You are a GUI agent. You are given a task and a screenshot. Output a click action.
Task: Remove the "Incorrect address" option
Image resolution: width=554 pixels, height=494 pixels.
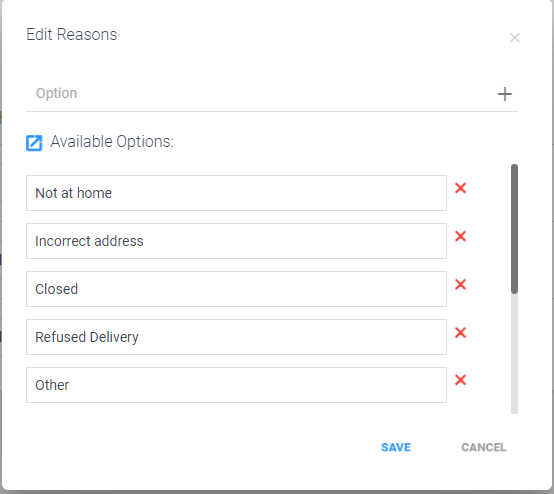[x=460, y=236]
